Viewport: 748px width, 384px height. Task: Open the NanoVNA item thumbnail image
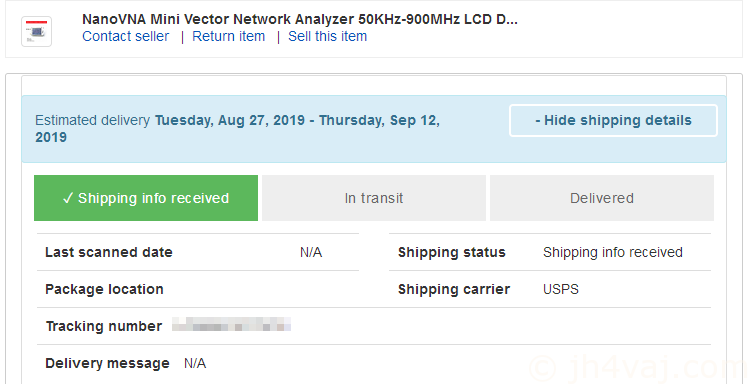point(36,31)
